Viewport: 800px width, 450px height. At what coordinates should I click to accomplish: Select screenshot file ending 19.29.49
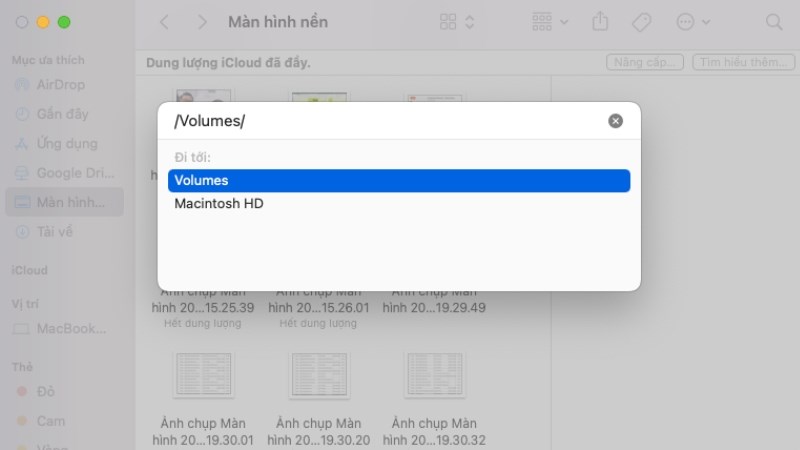click(434, 308)
